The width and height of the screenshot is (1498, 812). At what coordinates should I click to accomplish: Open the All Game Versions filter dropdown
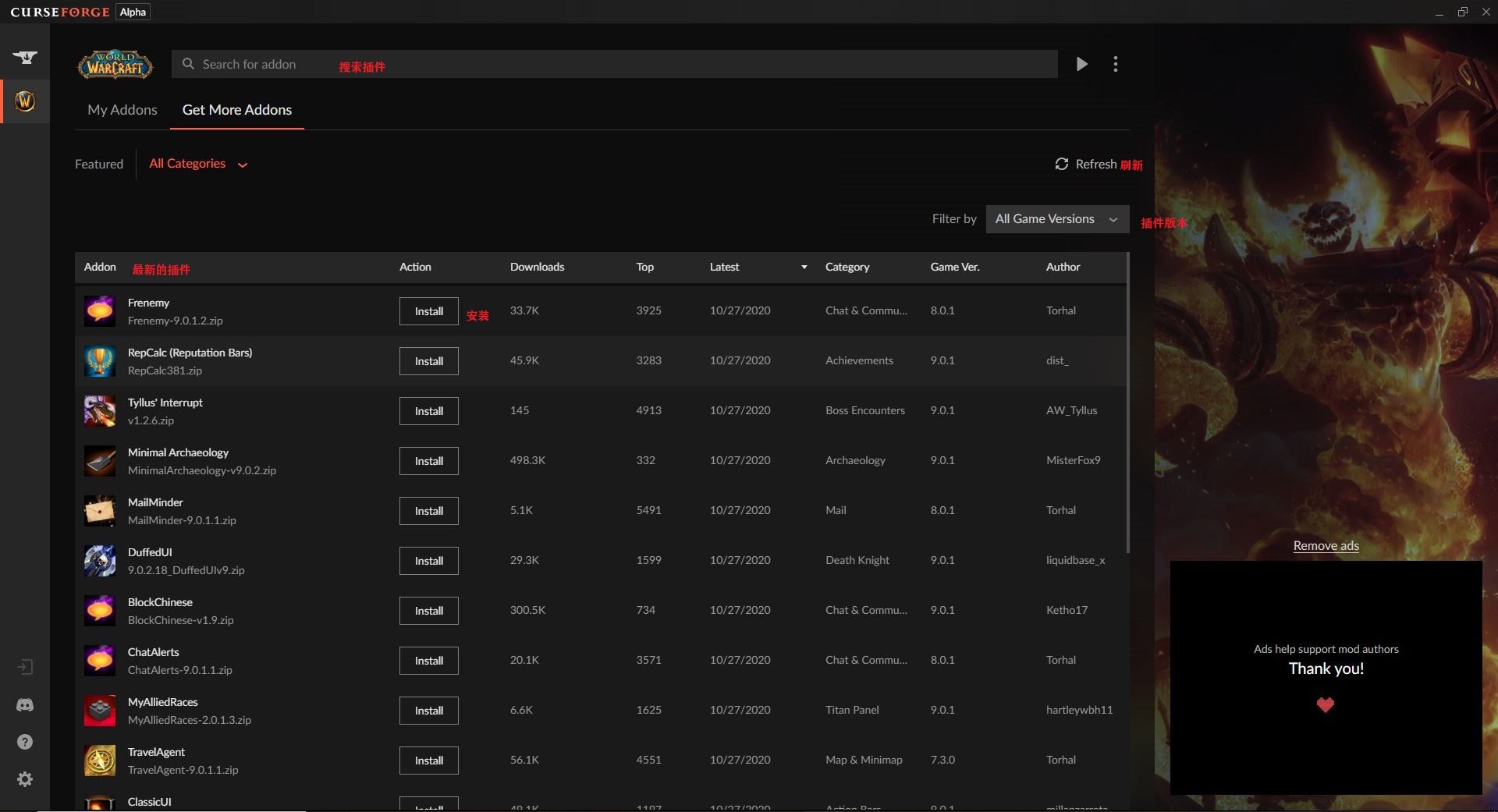pos(1057,219)
